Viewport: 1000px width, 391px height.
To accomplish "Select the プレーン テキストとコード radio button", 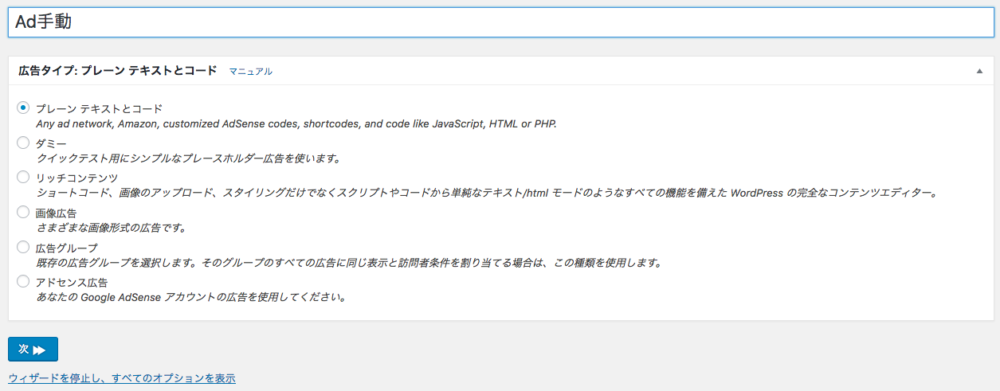I will click(23, 108).
